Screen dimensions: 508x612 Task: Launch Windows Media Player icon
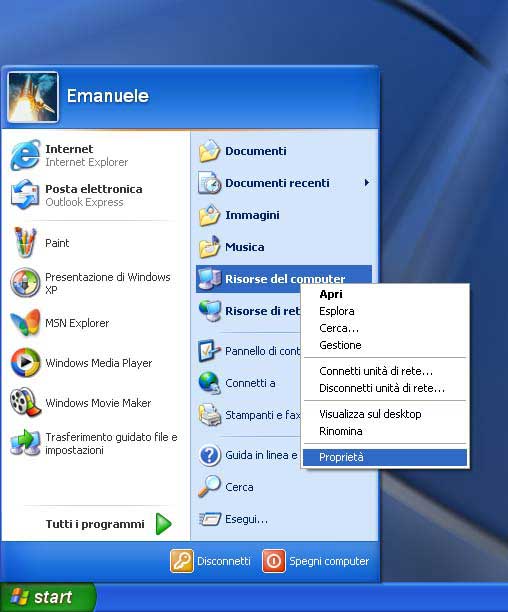point(25,363)
